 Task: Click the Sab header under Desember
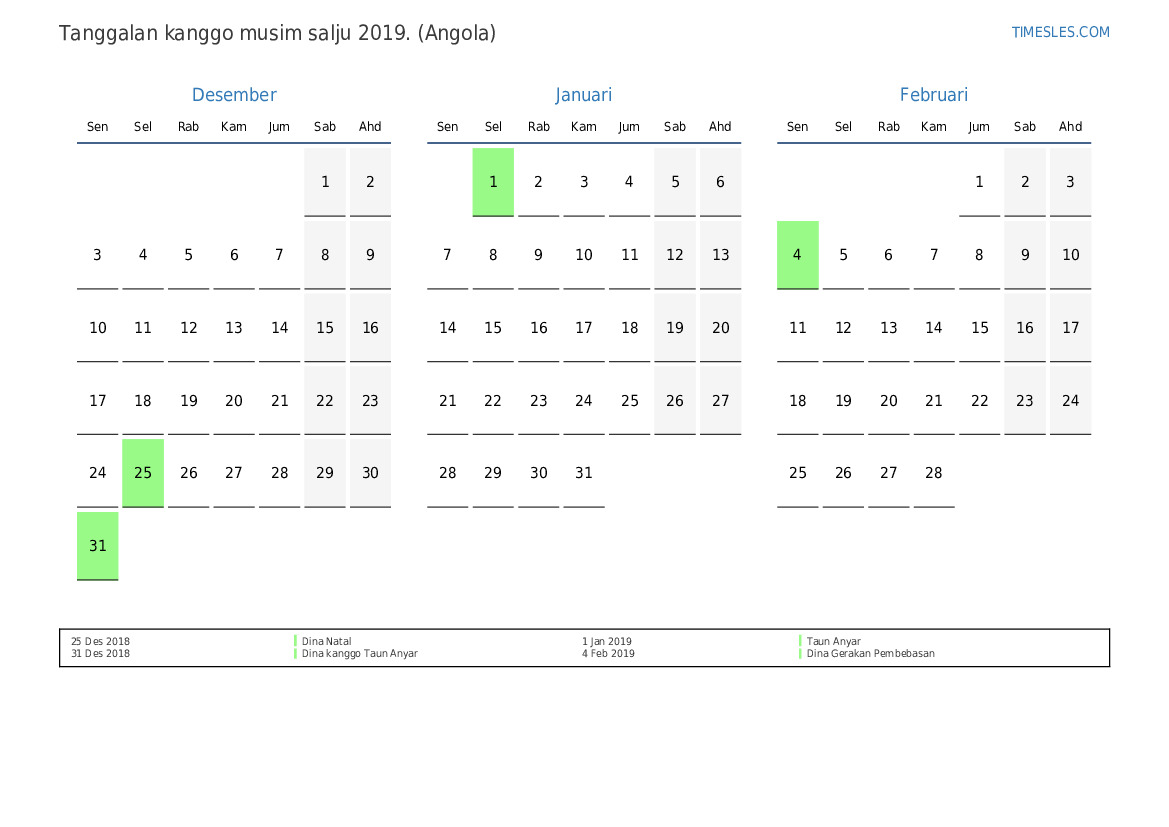pyautogui.click(x=325, y=127)
